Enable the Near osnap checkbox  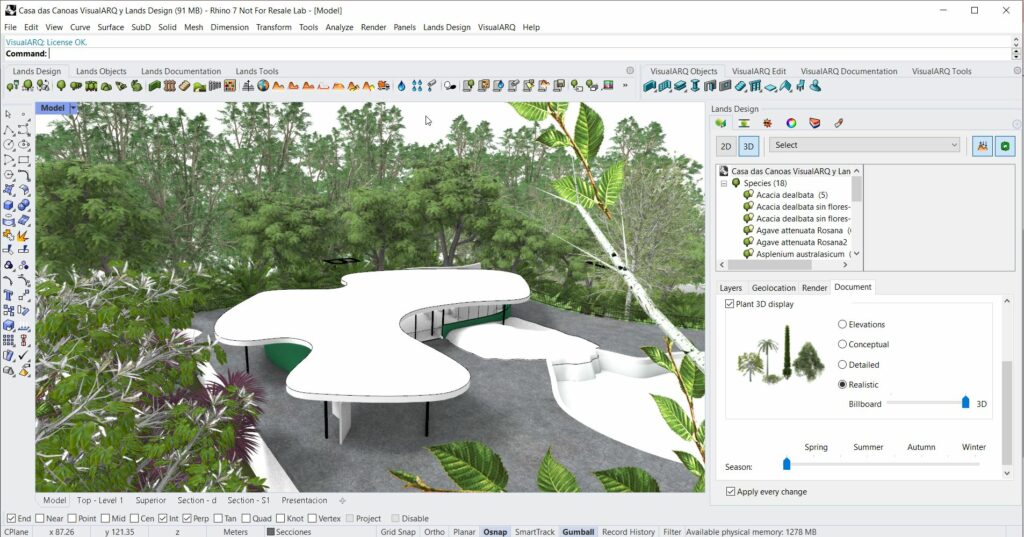(x=40, y=518)
